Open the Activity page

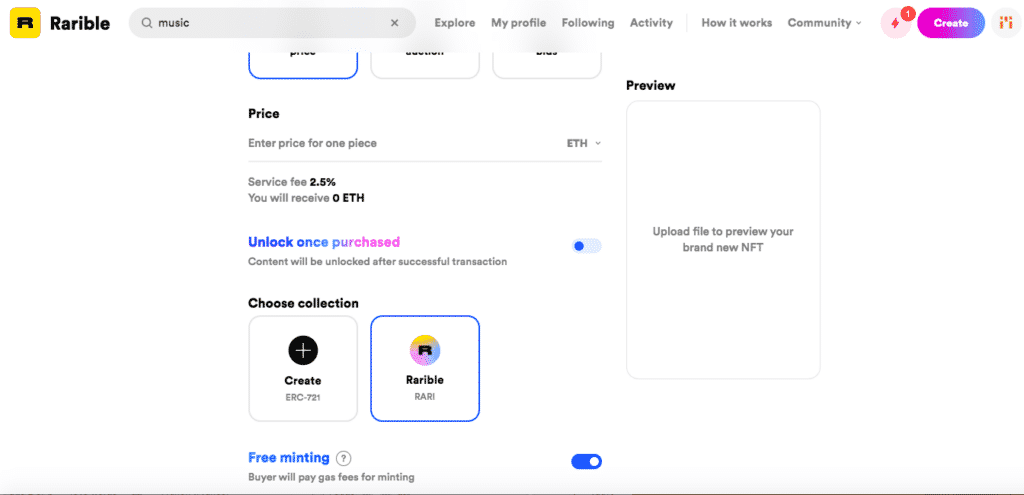coord(651,23)
